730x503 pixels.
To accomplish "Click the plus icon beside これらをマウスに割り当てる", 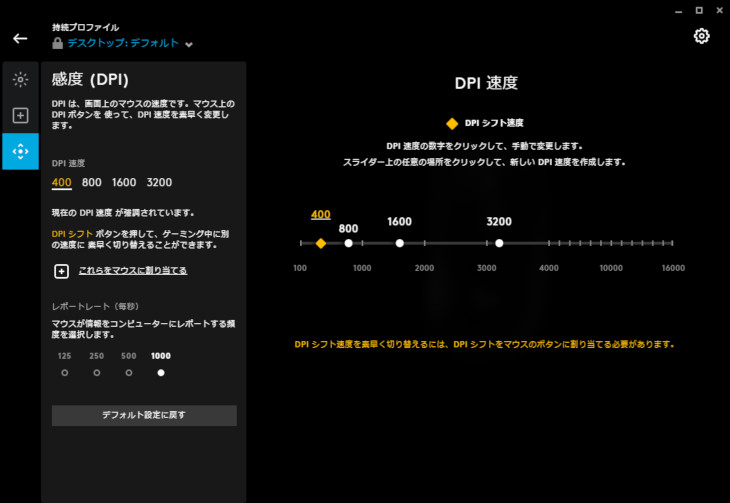I will 61,271.
